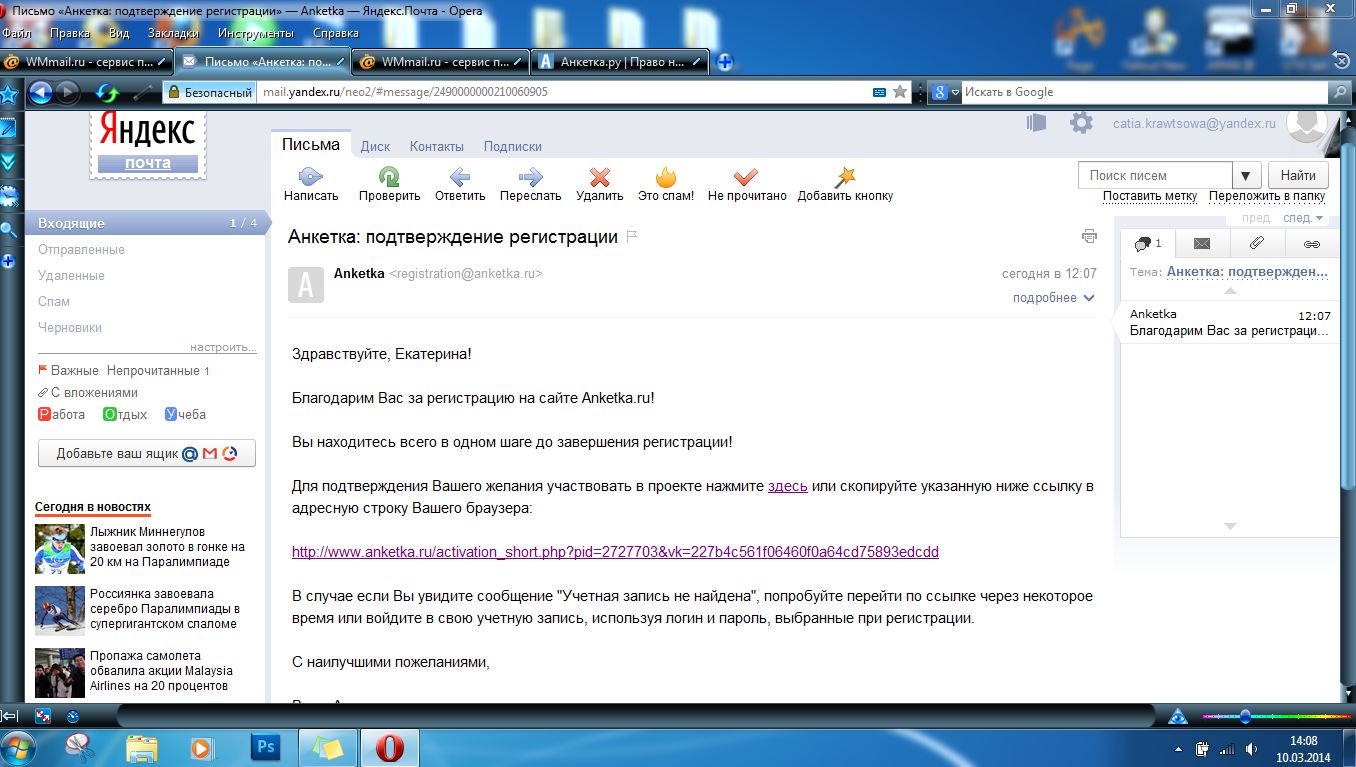Open the Справка menu

(336, 33)
